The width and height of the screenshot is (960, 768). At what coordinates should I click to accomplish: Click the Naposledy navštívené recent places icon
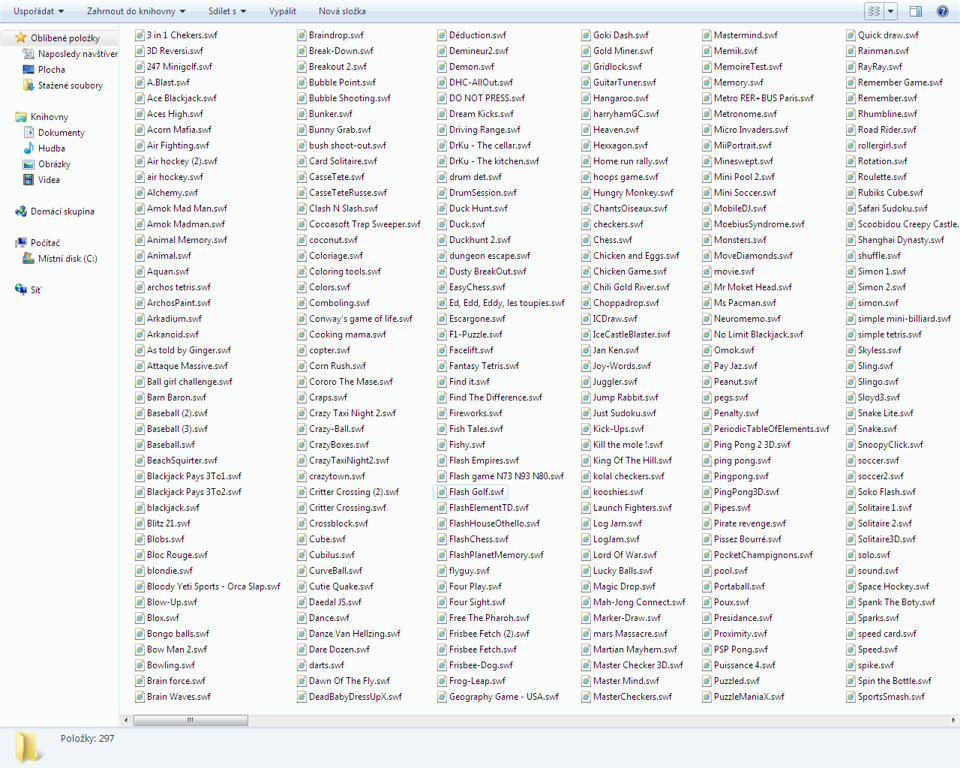click(x=28, y=54)
